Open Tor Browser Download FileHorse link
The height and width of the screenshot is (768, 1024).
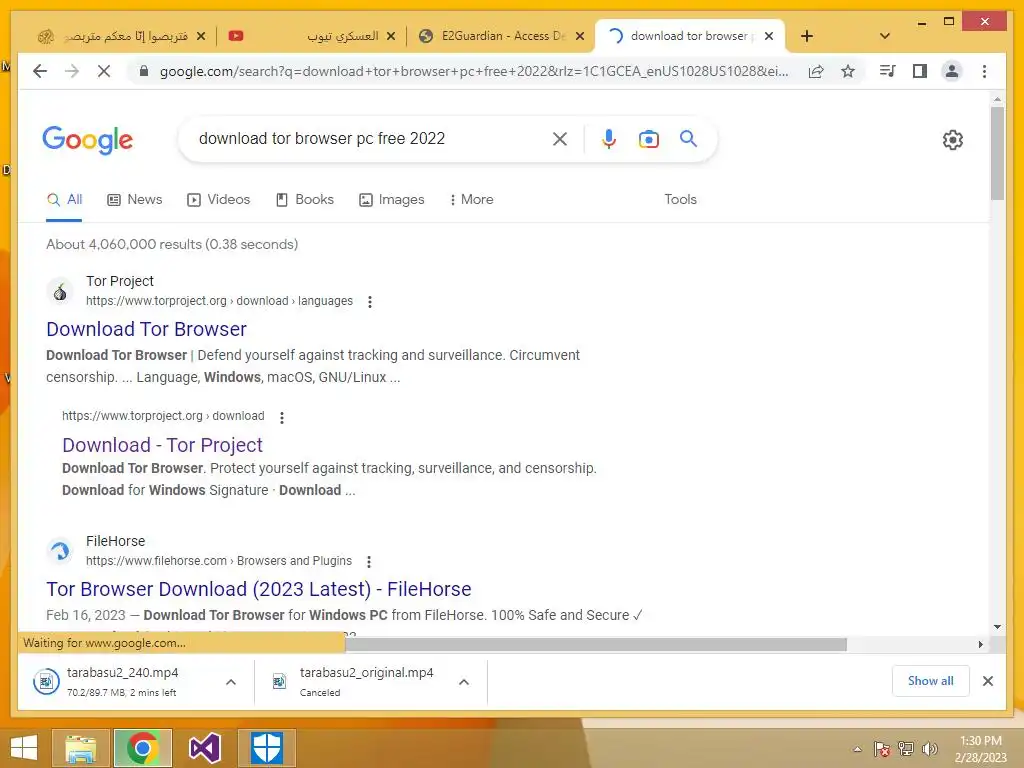[x=259, y=589]
